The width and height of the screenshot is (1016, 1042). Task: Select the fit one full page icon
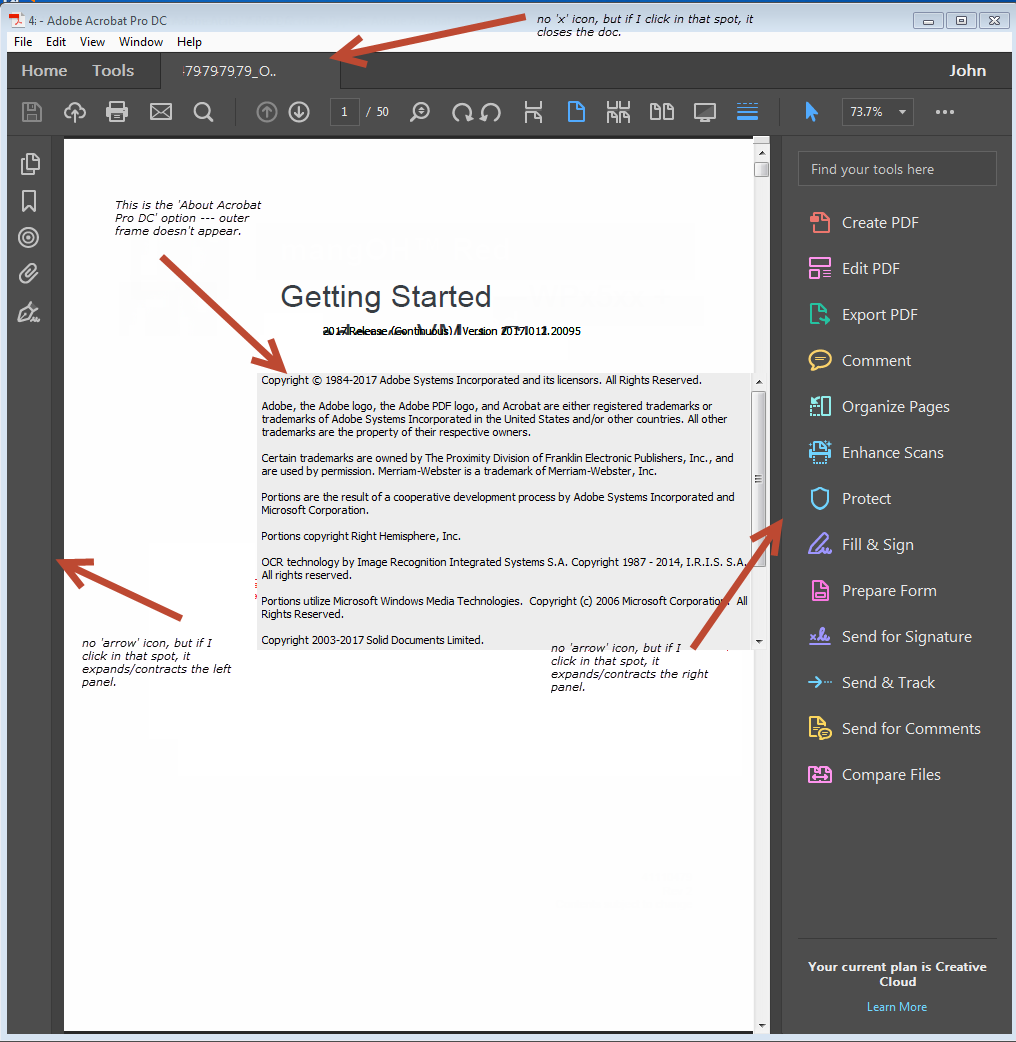pyautogui.click(x=576, y=112)
